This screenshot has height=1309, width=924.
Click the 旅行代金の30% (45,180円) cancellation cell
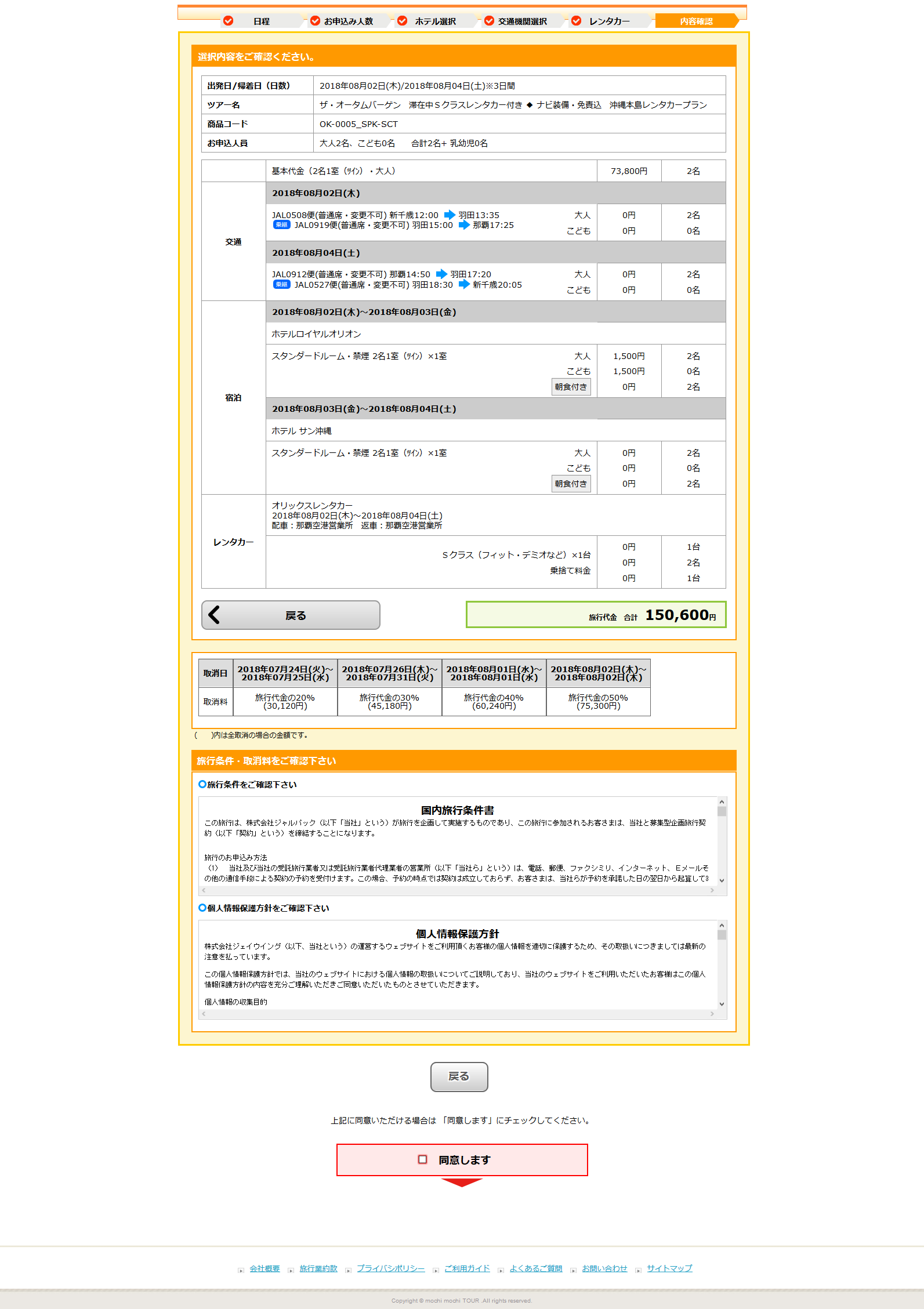(389, 702)
